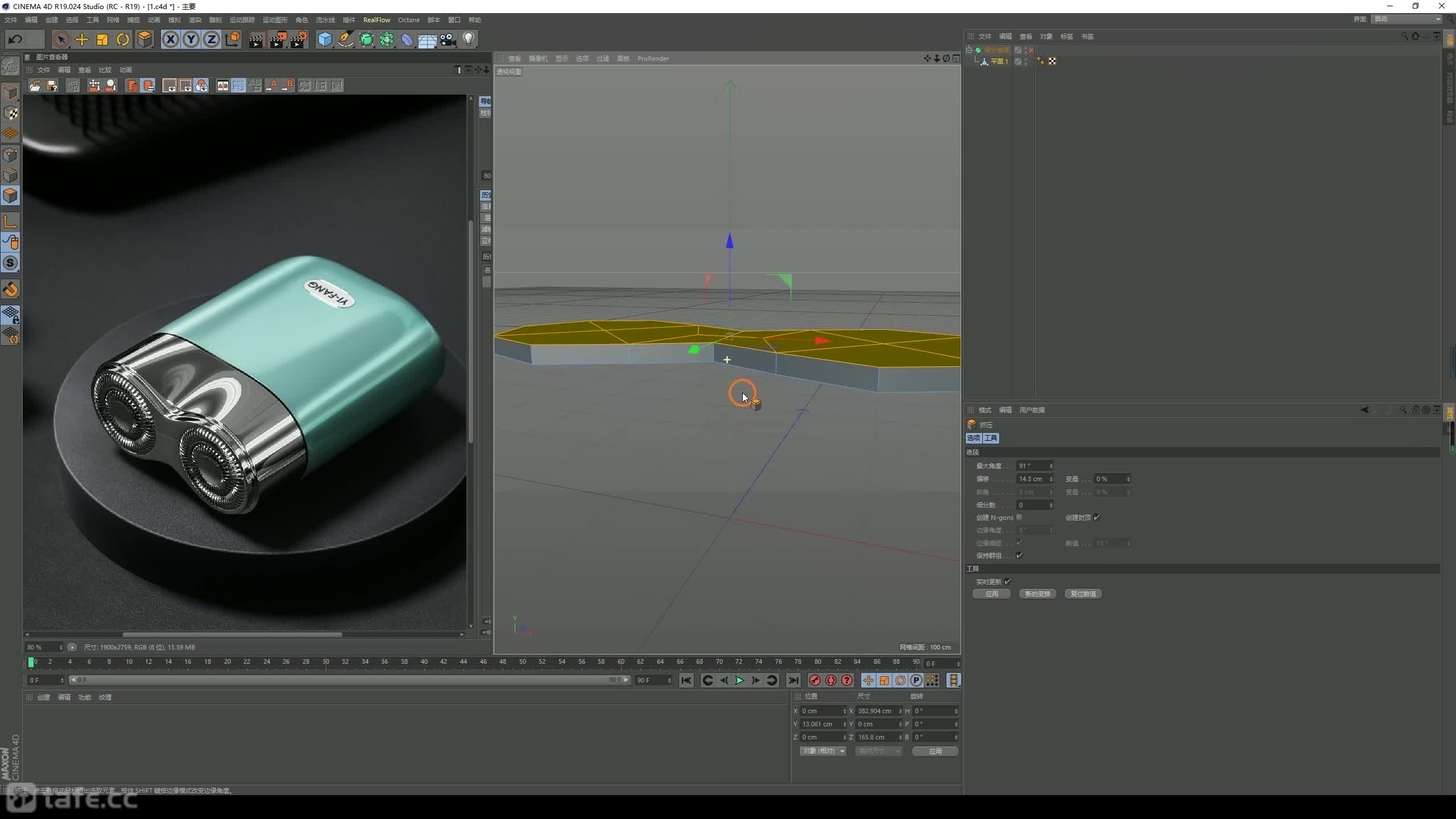1456x819 pixels.
Task: Add a Cube primitive from toolbar
Action: point(325,39)
